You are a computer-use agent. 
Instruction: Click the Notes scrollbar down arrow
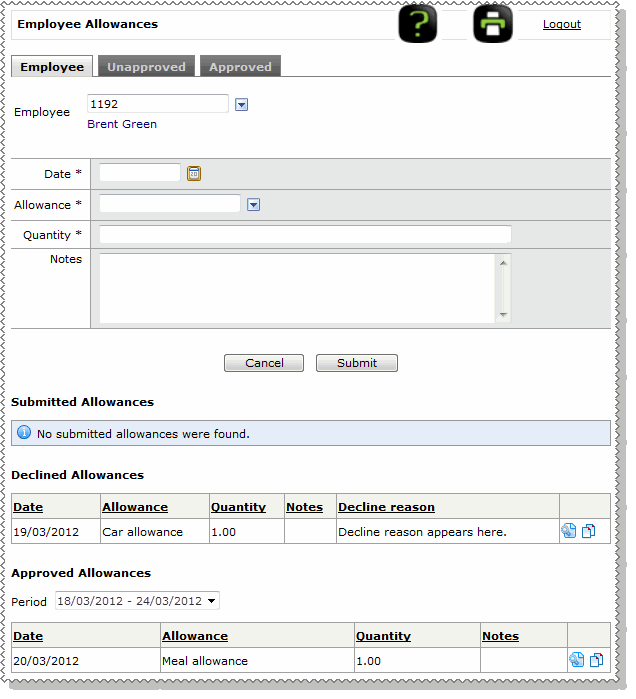pyautogui.click(x=503, y=316)
